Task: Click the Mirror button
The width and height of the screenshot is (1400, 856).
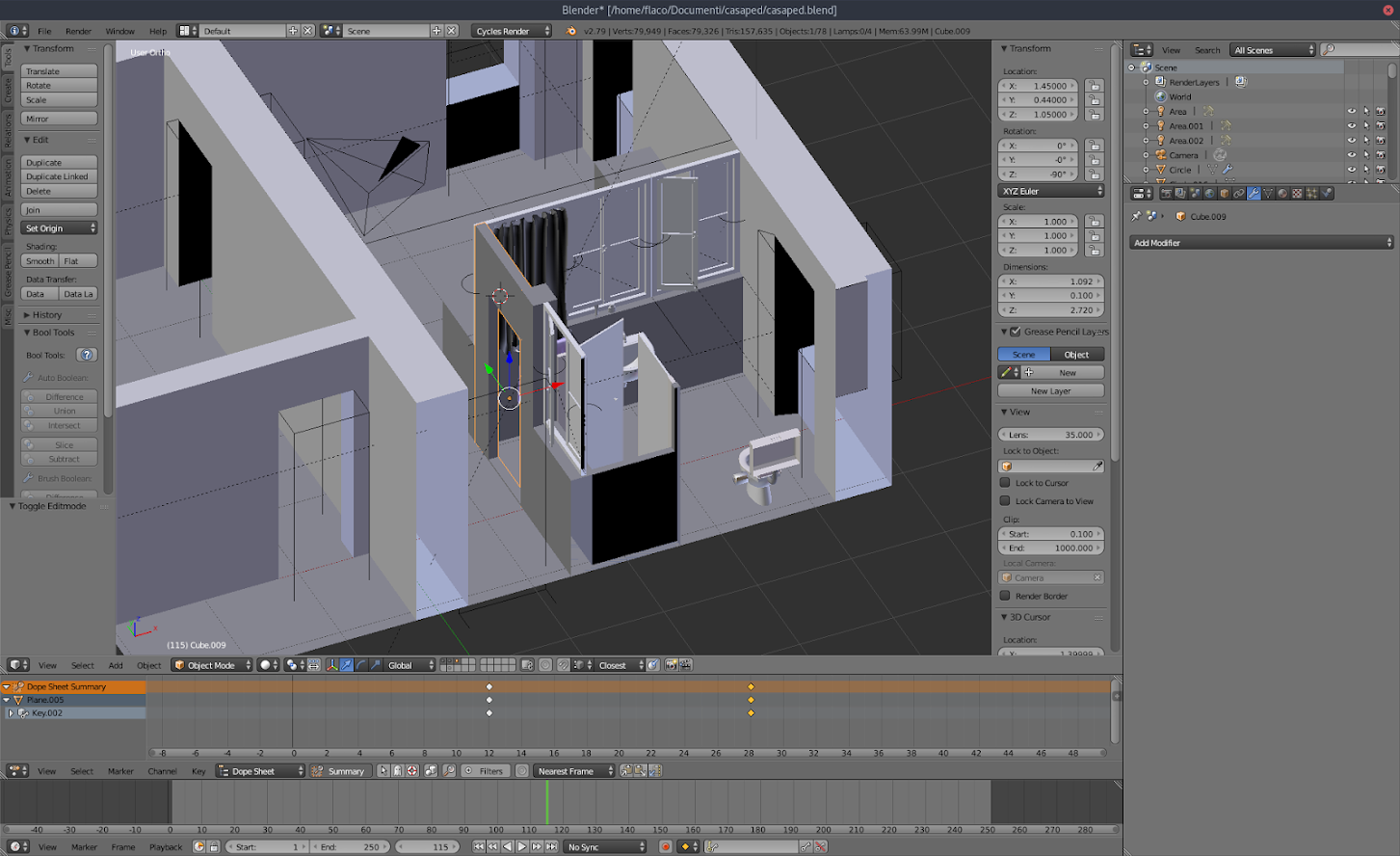Action: click(60, 119)
